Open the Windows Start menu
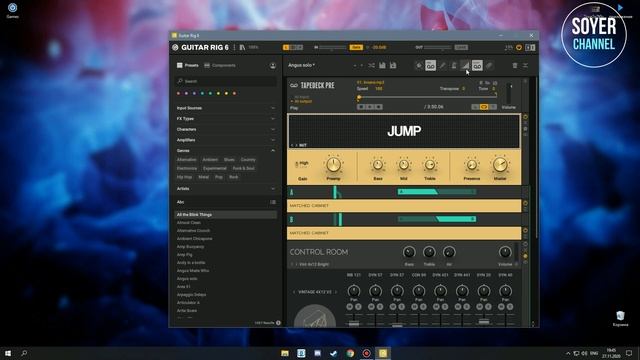Viewport: 640px width, 360px height. click(8, 353)
